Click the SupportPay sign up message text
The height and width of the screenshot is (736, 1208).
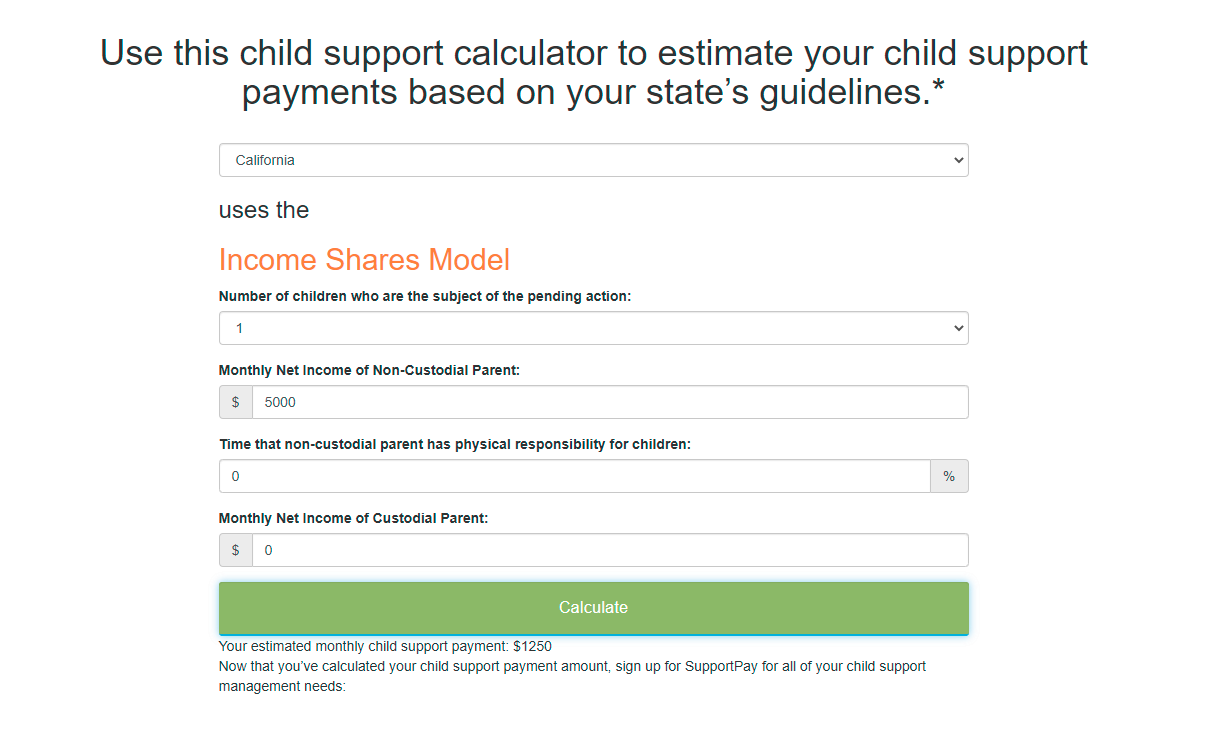pyautogui.click(x=572, y=676)
